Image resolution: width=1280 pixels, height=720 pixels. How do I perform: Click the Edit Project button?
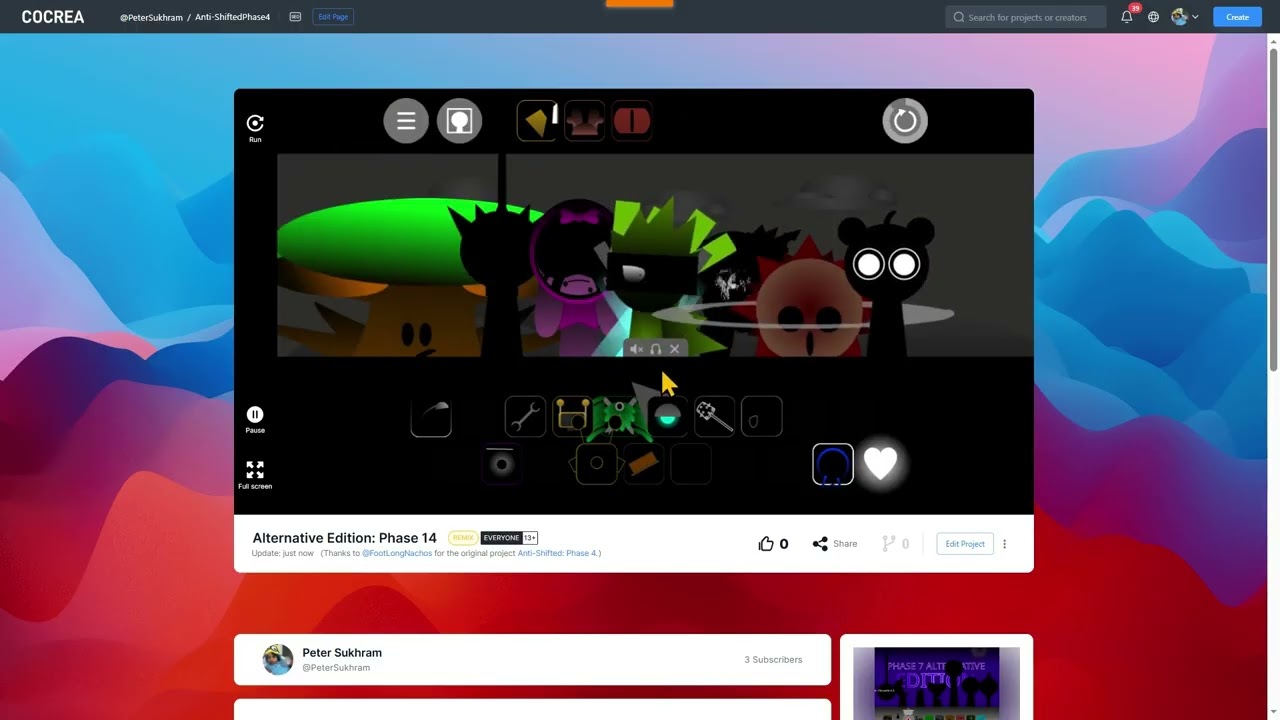(x=965, y=544)
